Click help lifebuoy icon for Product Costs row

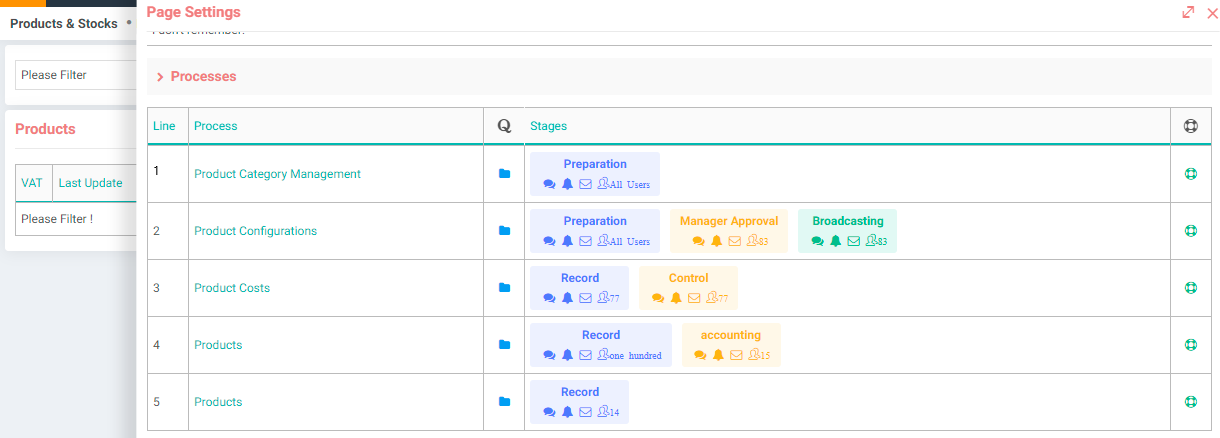pyautogui.click(x=1190, y=288)
